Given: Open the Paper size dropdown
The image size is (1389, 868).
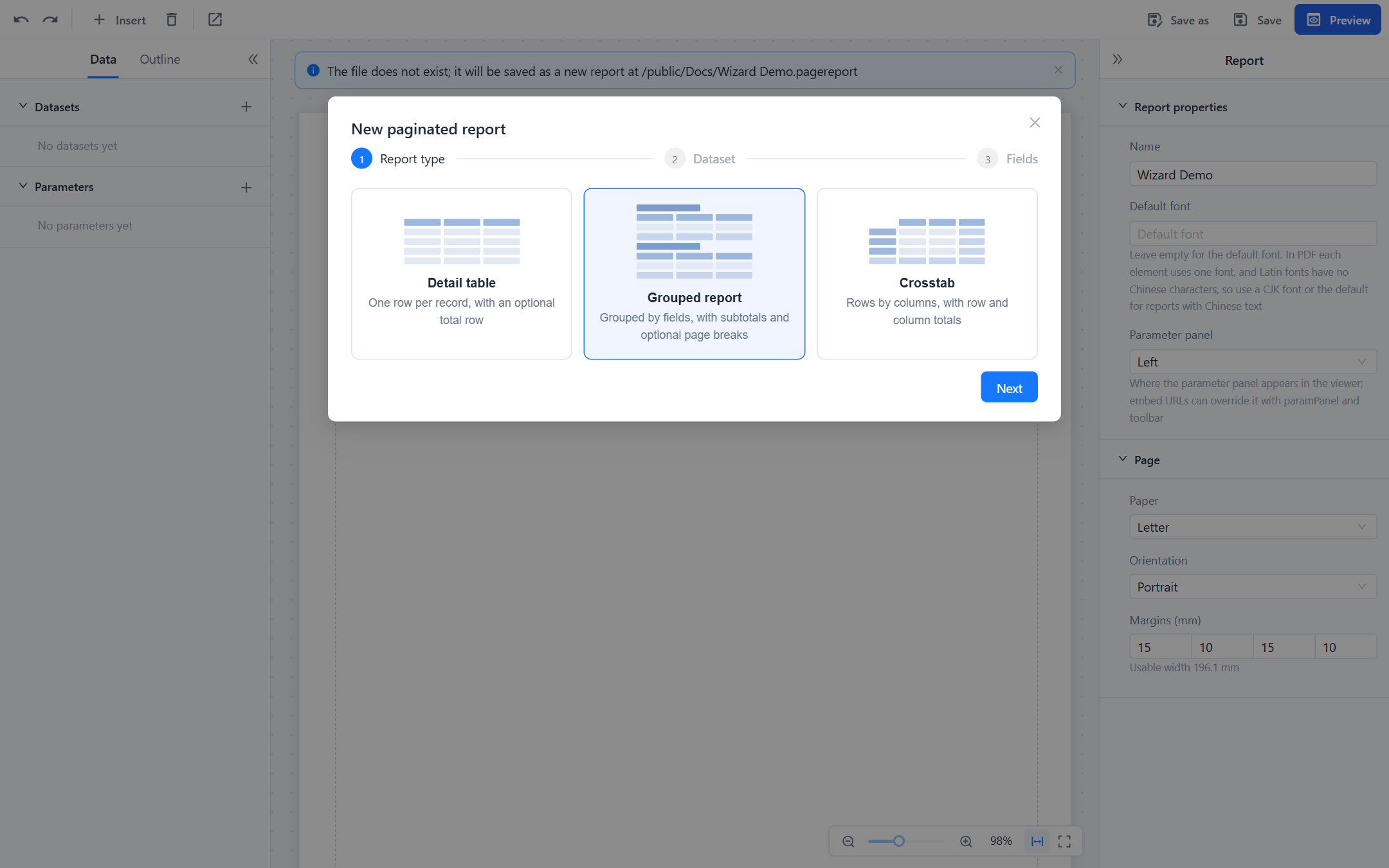Looking at the screenshot, I should click(x=1253, y=527).
